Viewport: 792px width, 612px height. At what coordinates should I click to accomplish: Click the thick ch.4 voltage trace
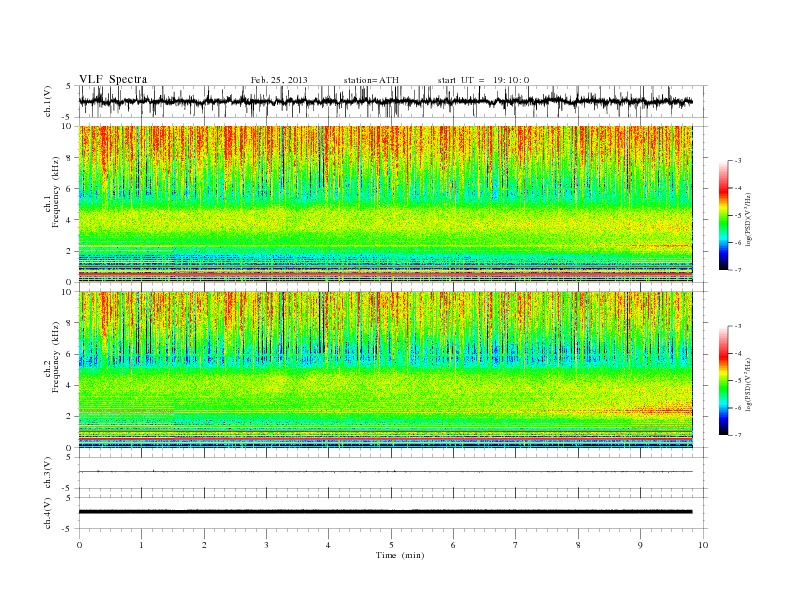coord(385,512)
